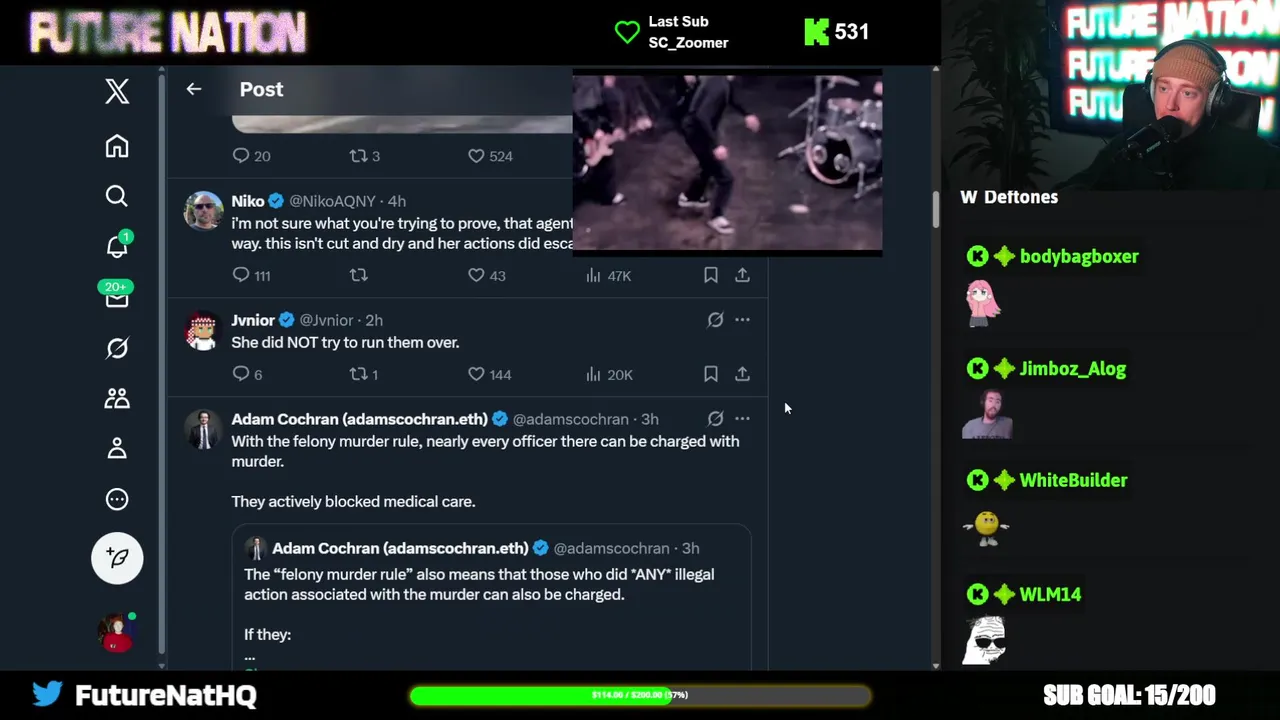Open the Explore search icon
The image size is (1280, 720).
tap(117, 196)
